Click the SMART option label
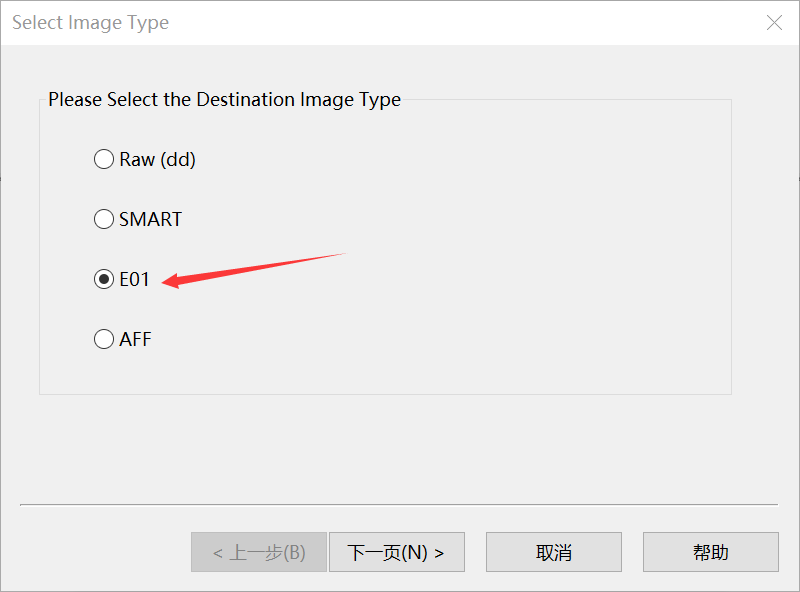The image size is (800, 592). pyautogui.click(x=151, y=219)
